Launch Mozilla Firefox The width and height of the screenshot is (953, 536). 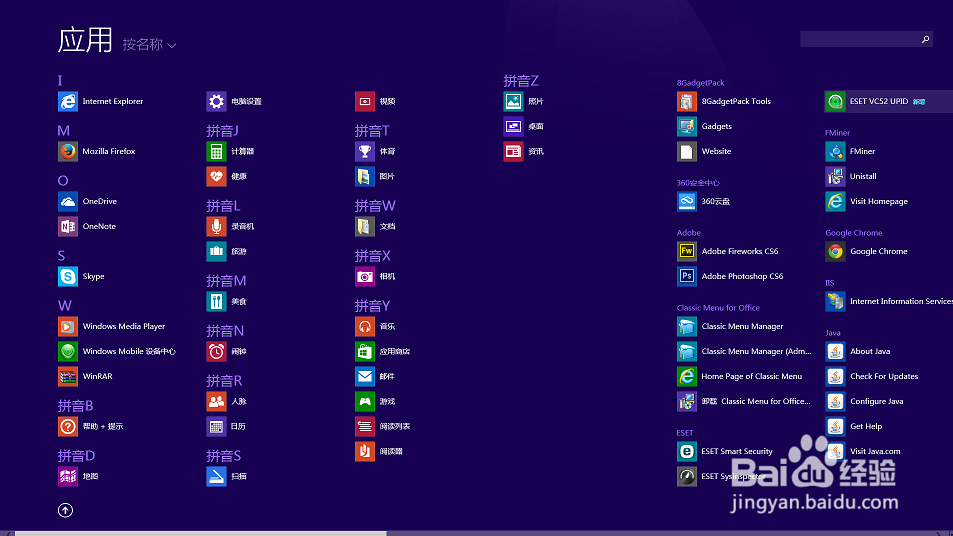click(97, 151)
